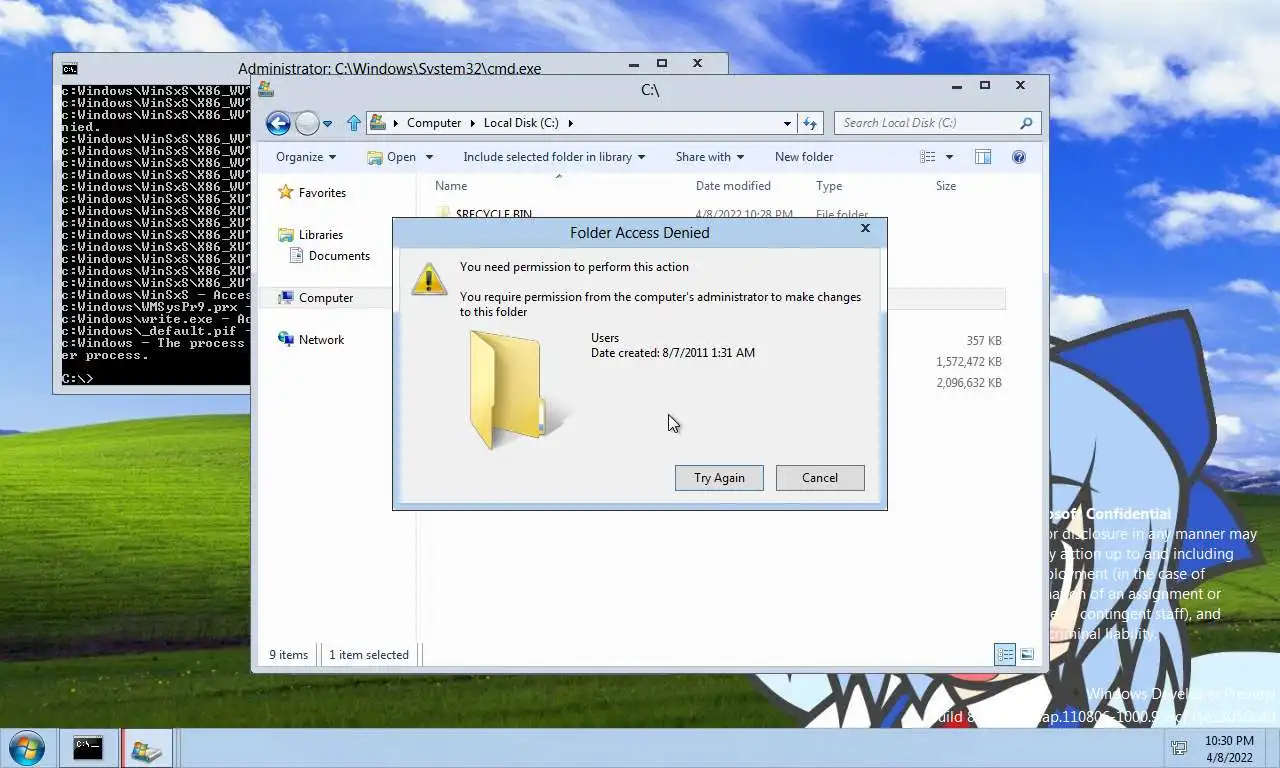Click the Date created text in dialog

673,353
